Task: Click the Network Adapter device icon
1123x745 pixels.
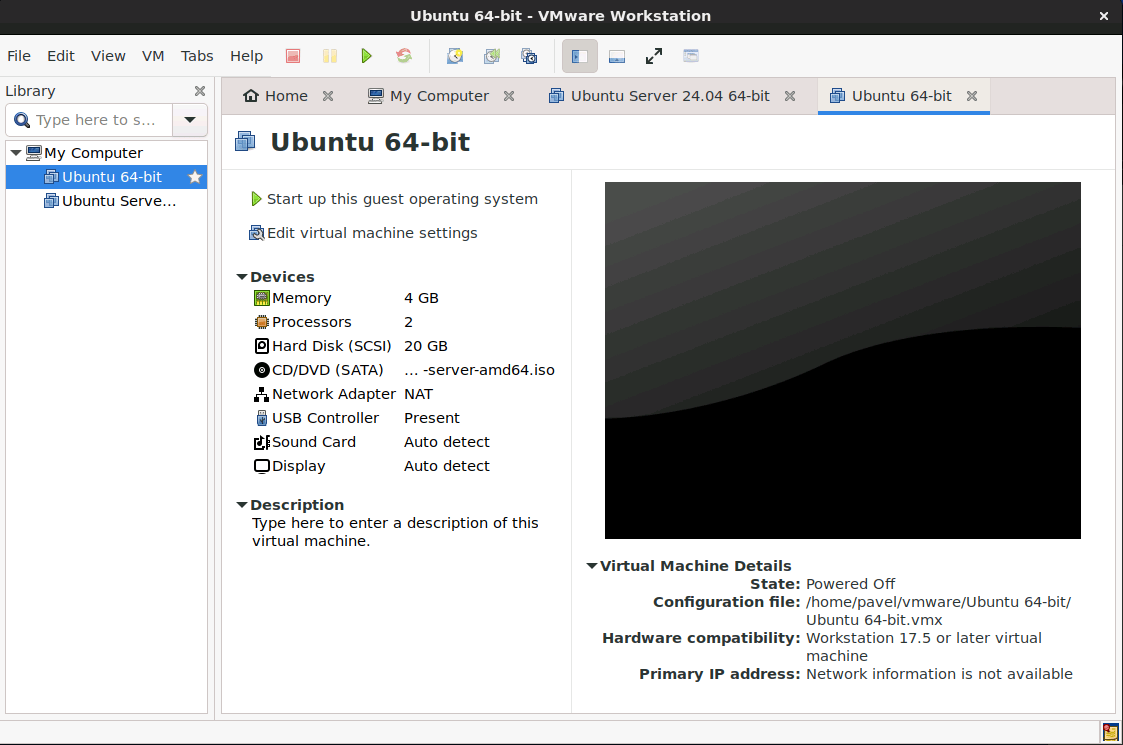Action: click(x=262, y=394)
